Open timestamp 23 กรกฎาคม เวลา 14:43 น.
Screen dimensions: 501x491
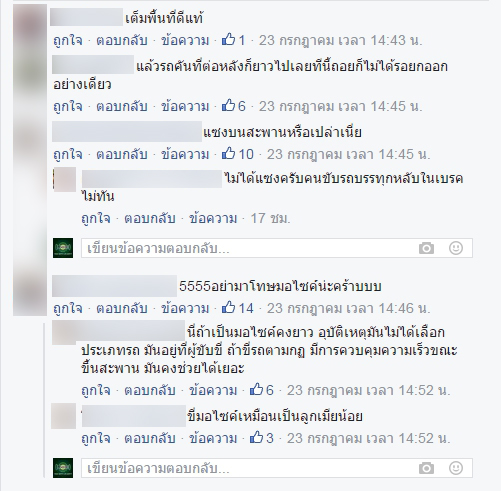click(341, 40)
